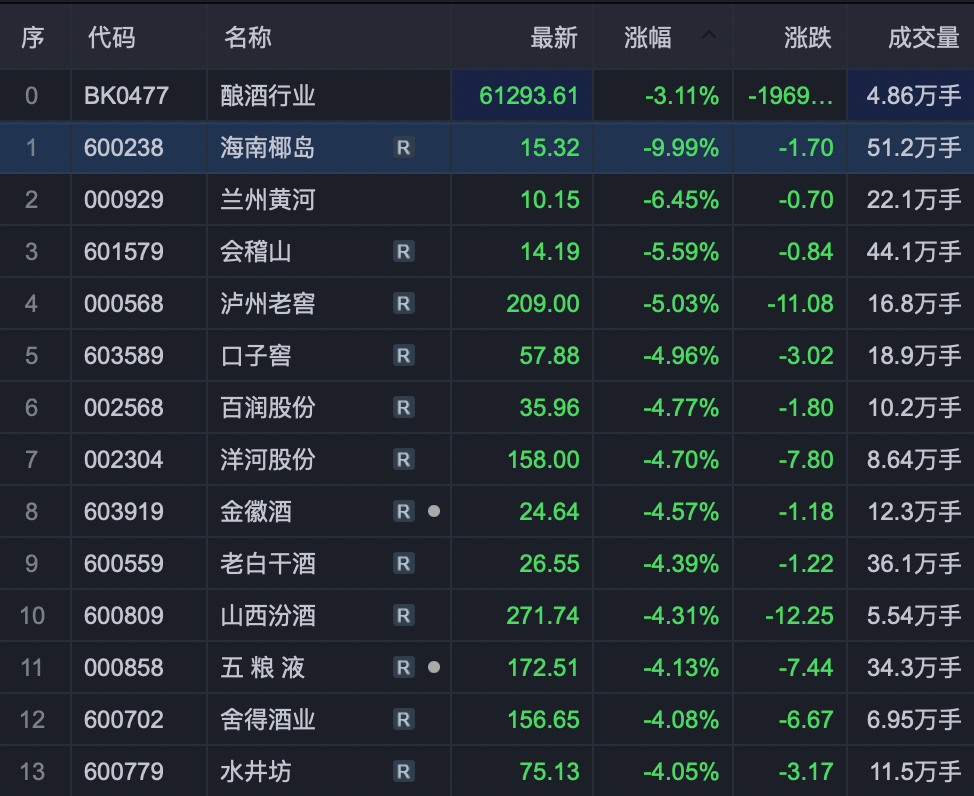Open the 山西汾酒 stock name
The height and width of the screenshot is (796, 974).
coord(268,616)
